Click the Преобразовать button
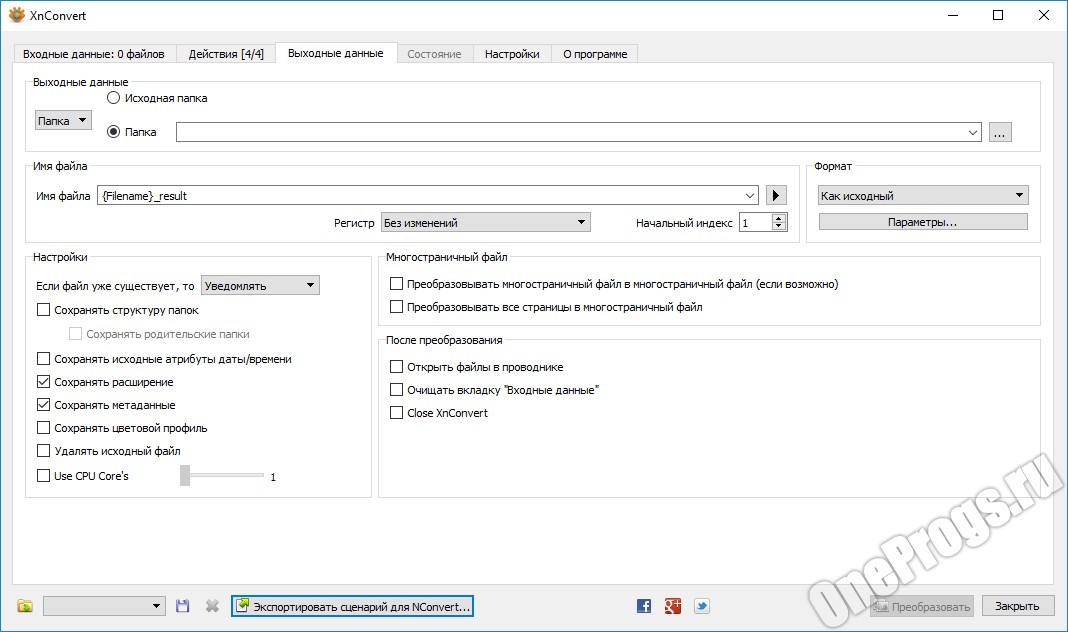The image size is (1068, 632). [922, 606]
